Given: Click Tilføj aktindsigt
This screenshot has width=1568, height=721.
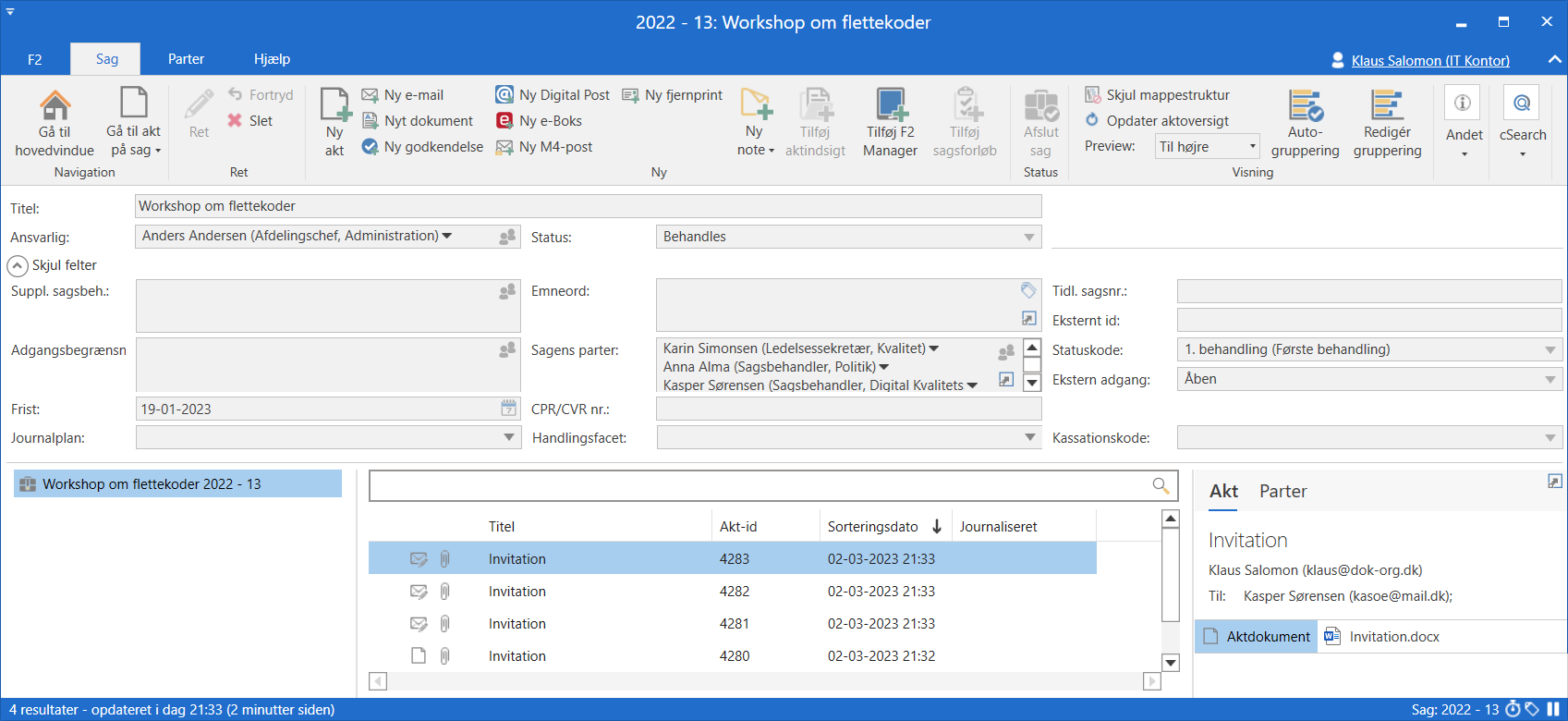Looking at the screenshot, I should tap(815, 123).
